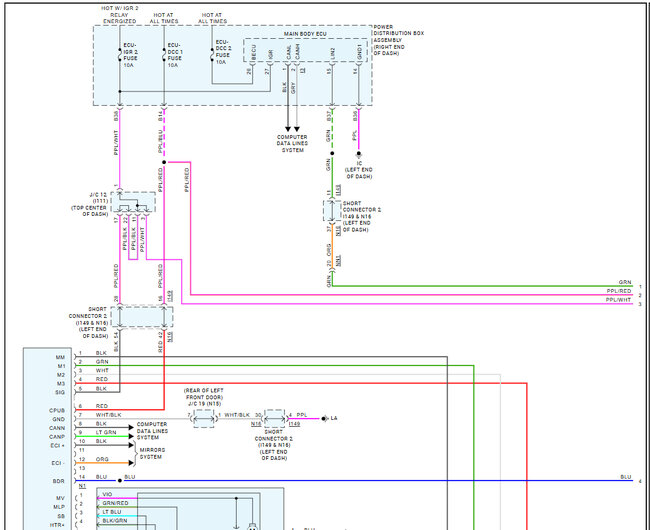This screenshot has width=650, height=530.
Task: Click the MIRRORS SYSTEM label
Action: (x=152, y=453)
